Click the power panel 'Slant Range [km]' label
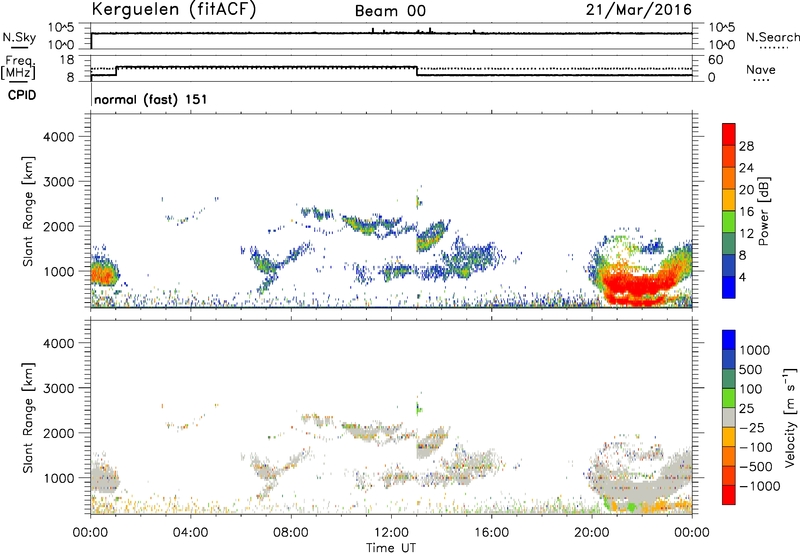800x554 pixels. click(x=28, y=211)
